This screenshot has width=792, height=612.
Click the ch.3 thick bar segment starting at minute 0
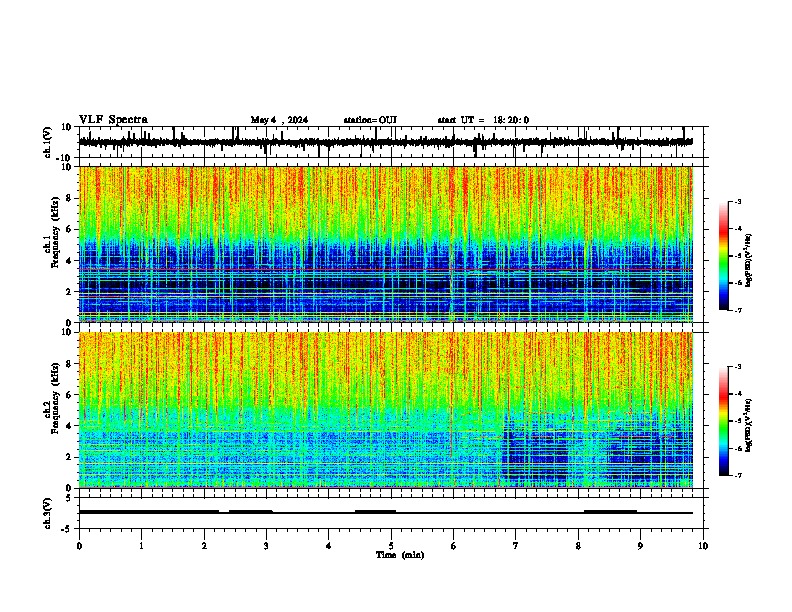149,512
